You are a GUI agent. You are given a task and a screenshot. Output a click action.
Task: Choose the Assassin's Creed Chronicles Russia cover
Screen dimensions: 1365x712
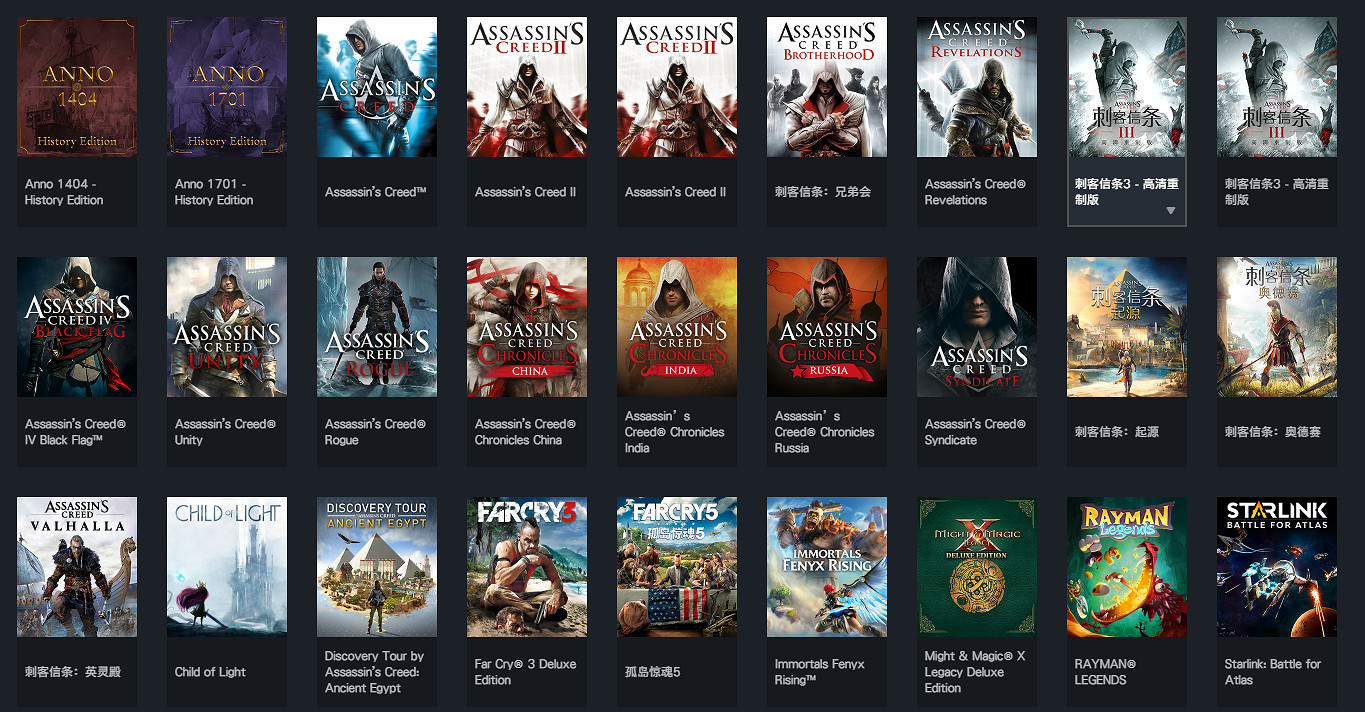pyautogui.click(x=827, y=327)
